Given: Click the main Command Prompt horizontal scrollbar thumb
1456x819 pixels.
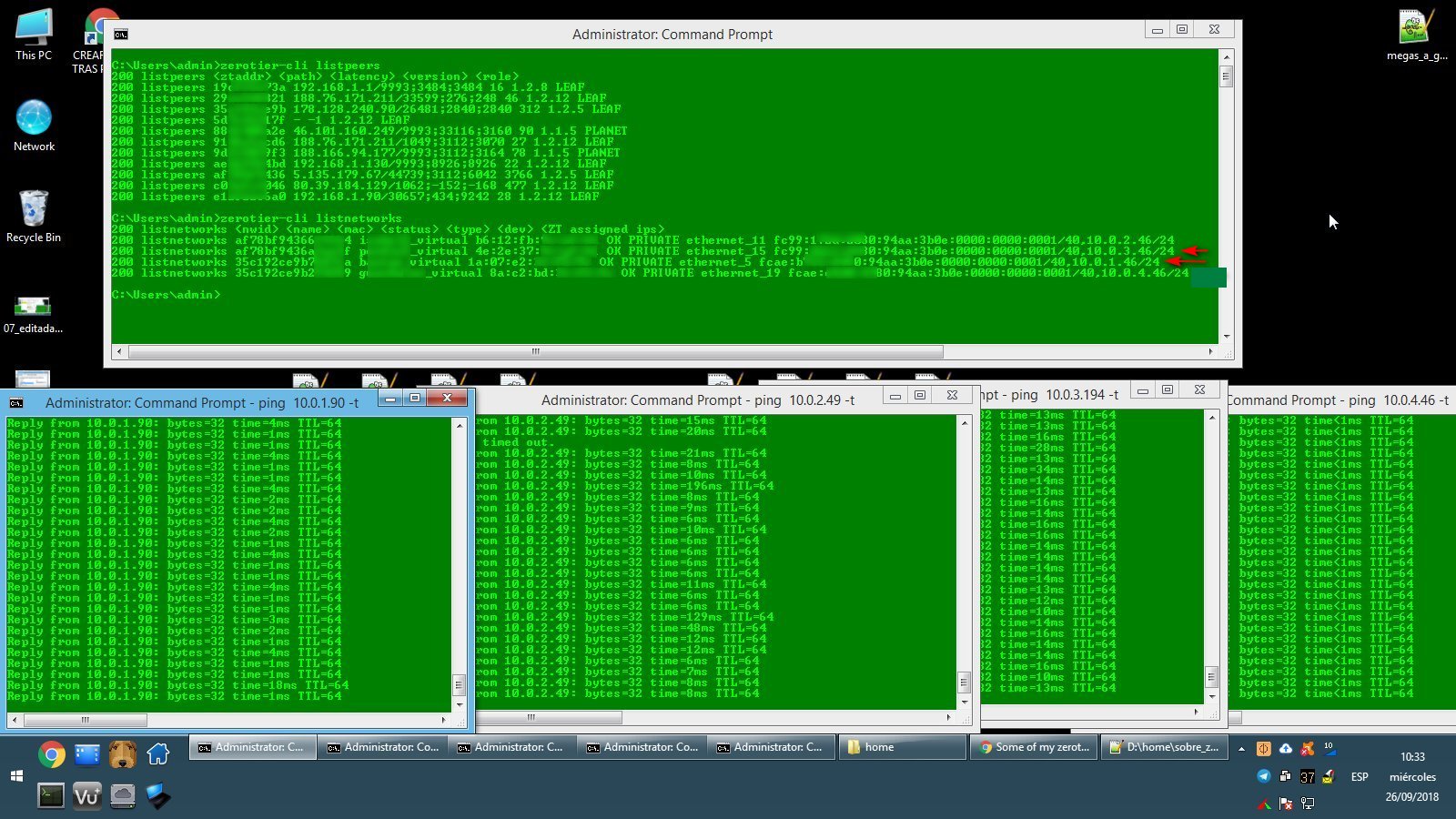Looking at the screenshot, I should click(535, 351).
